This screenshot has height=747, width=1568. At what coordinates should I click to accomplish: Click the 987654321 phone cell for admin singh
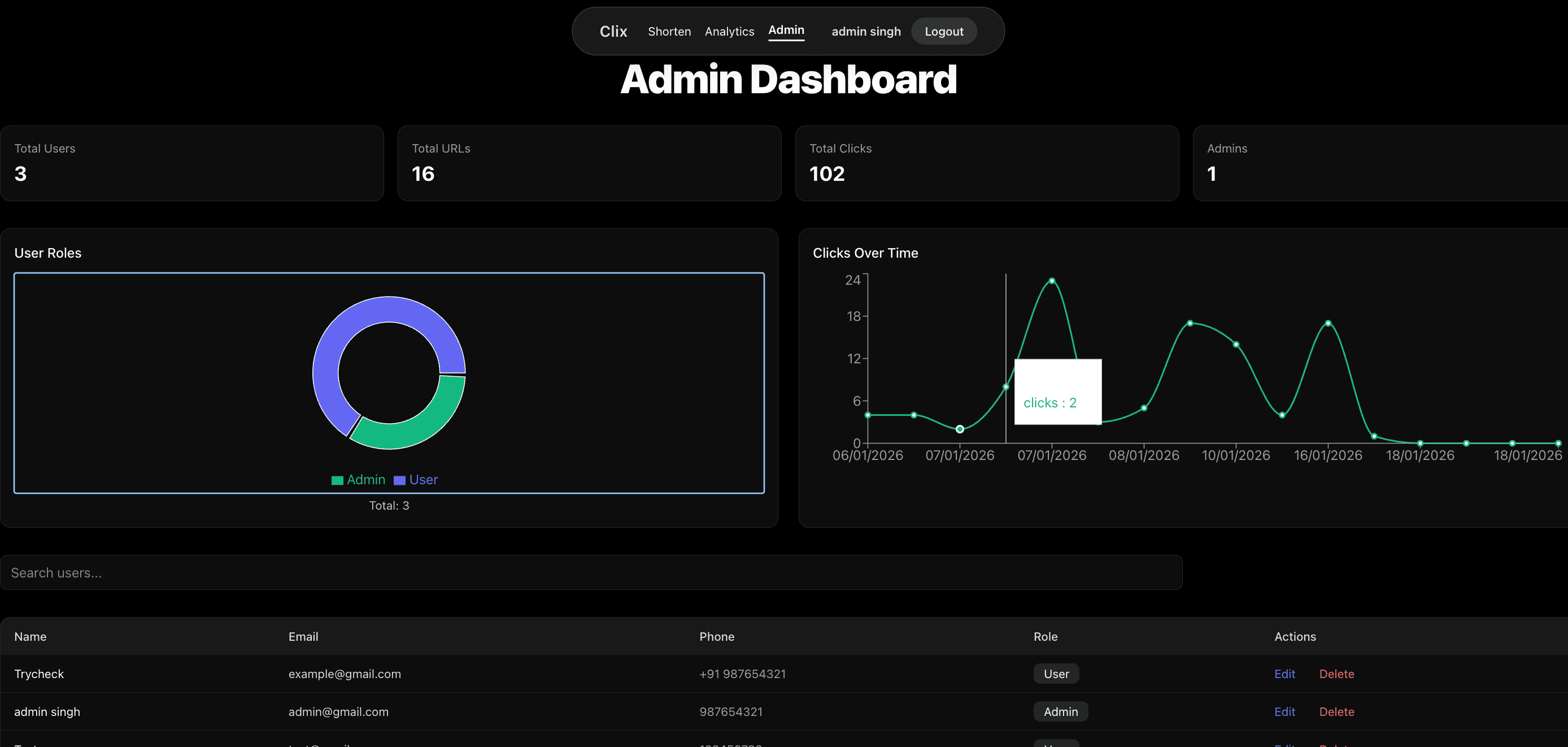tap(730, 712)
